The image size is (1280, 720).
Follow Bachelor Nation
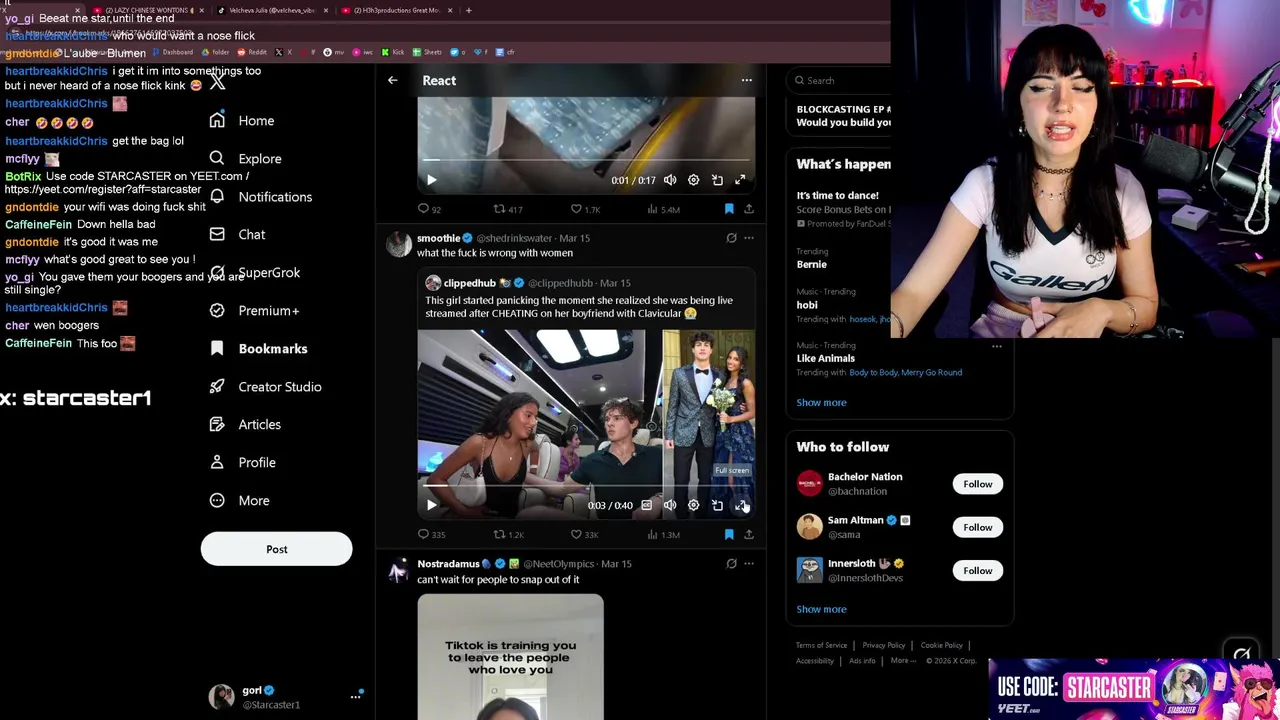pos(977,484)
